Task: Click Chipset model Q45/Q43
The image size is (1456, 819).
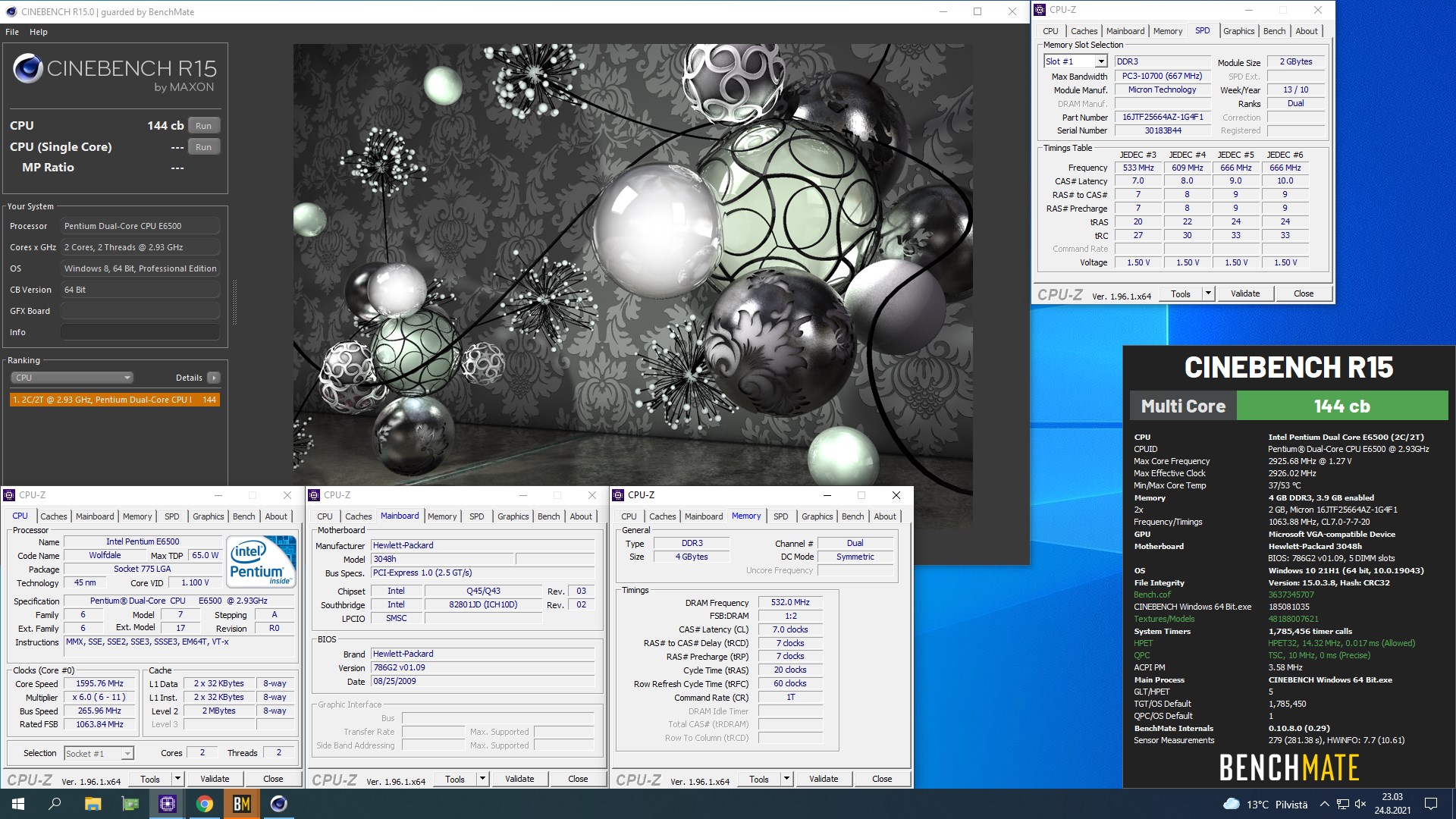Action: click(x=483, y=591)
